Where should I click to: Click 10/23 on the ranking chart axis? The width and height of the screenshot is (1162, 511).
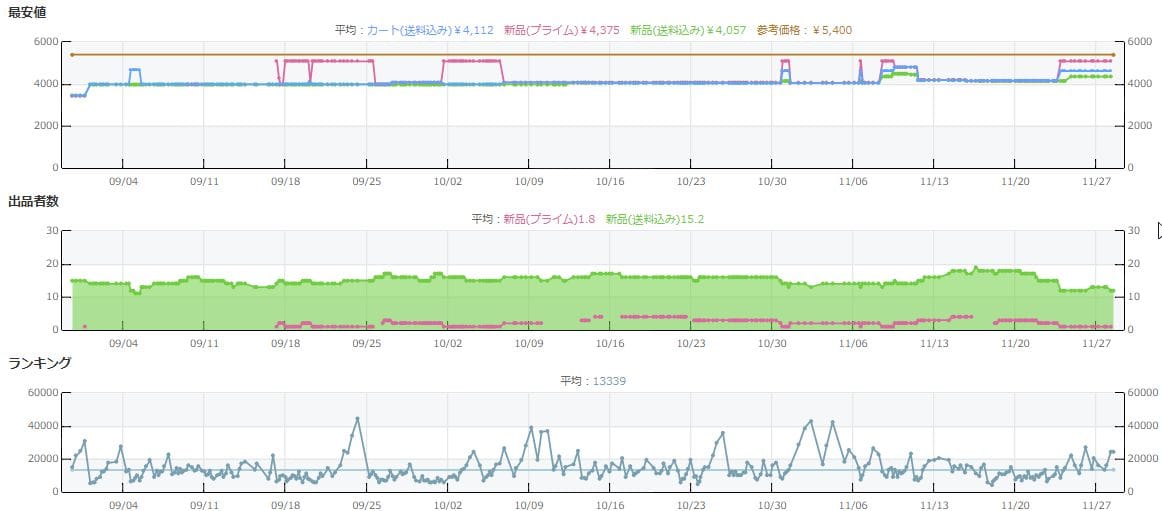pyautogui.click(x=690, y=505)
